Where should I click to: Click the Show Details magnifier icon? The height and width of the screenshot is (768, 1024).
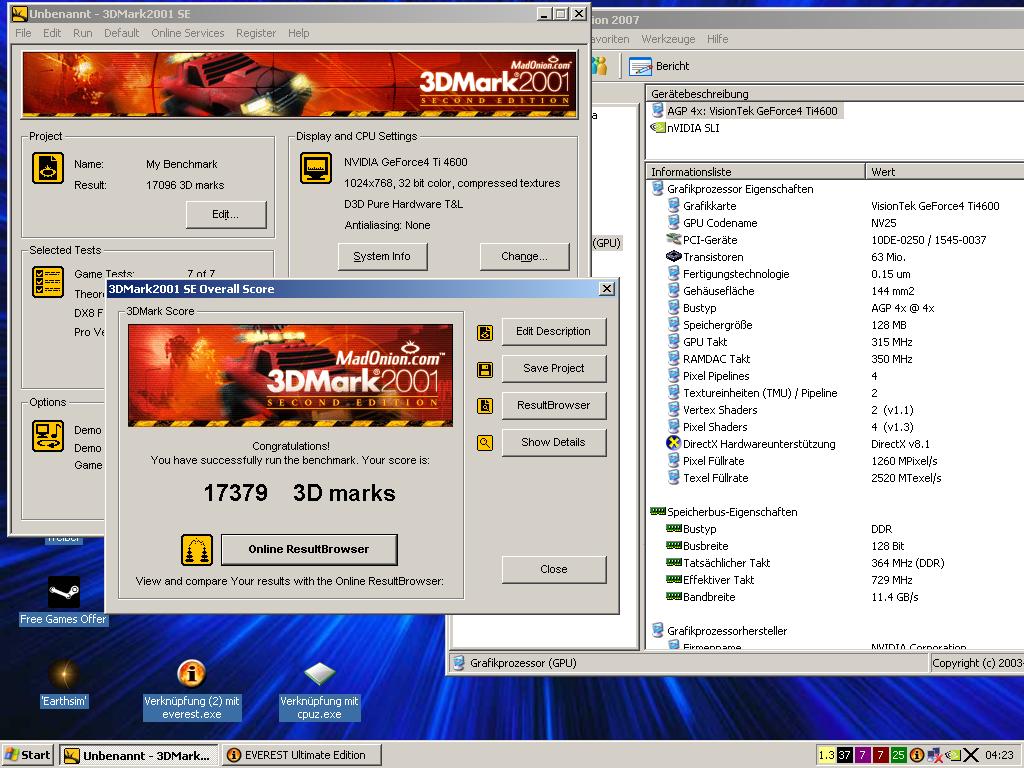tap(485, 443)
